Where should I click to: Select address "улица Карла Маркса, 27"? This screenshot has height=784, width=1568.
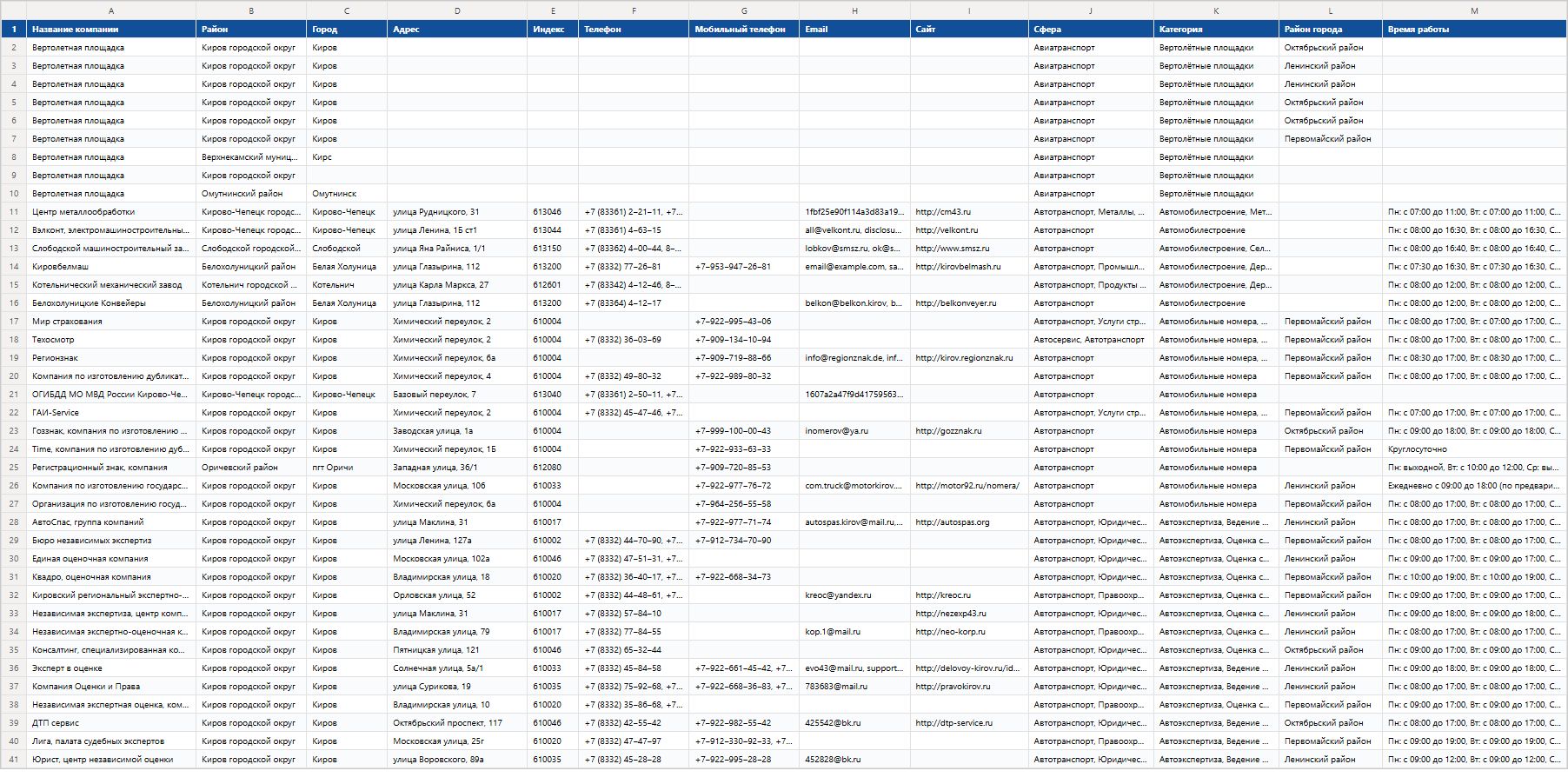point(457,285)
